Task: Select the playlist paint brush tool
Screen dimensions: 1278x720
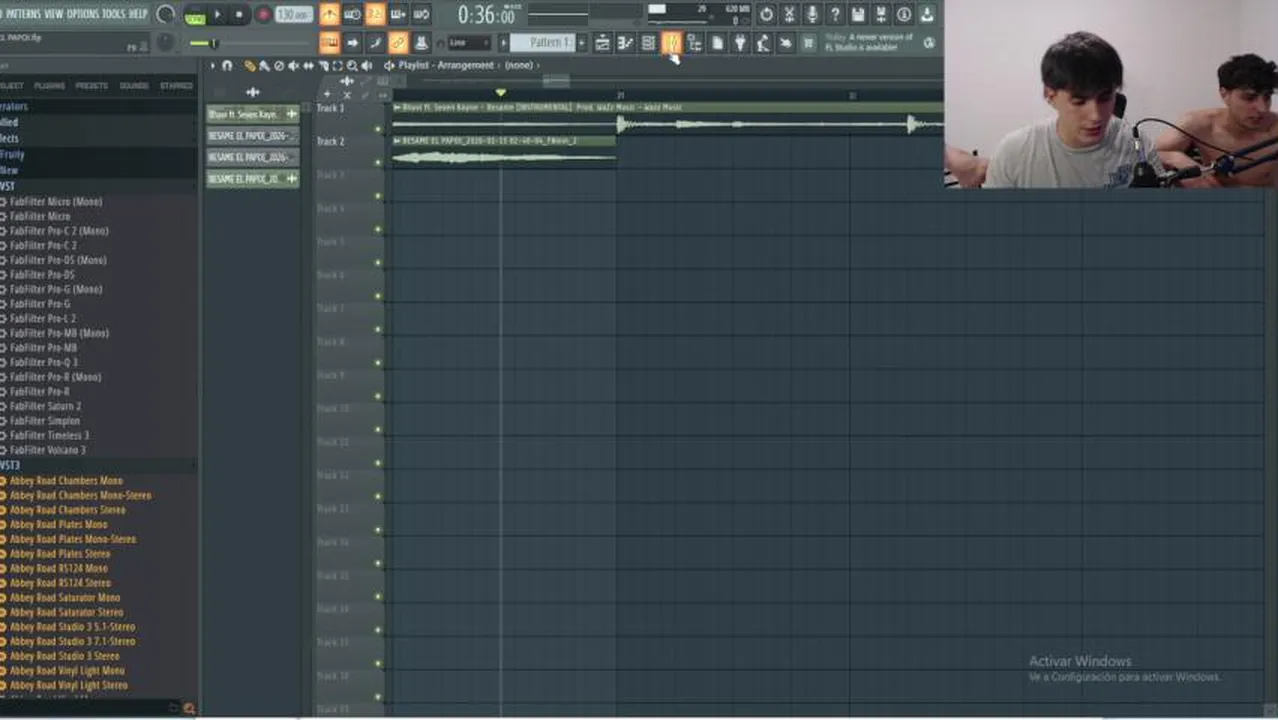Action: point(264,65)
